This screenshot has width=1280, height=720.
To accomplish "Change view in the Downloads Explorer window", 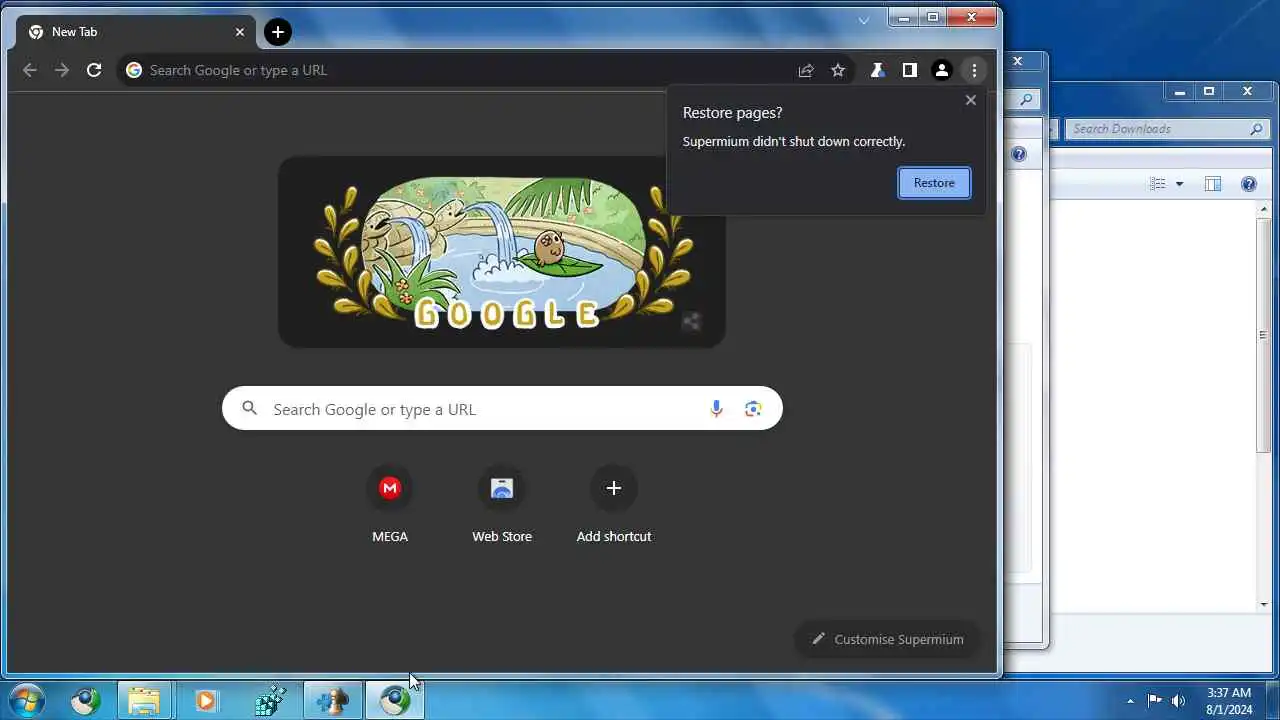I will click(x=1158, y=184).
